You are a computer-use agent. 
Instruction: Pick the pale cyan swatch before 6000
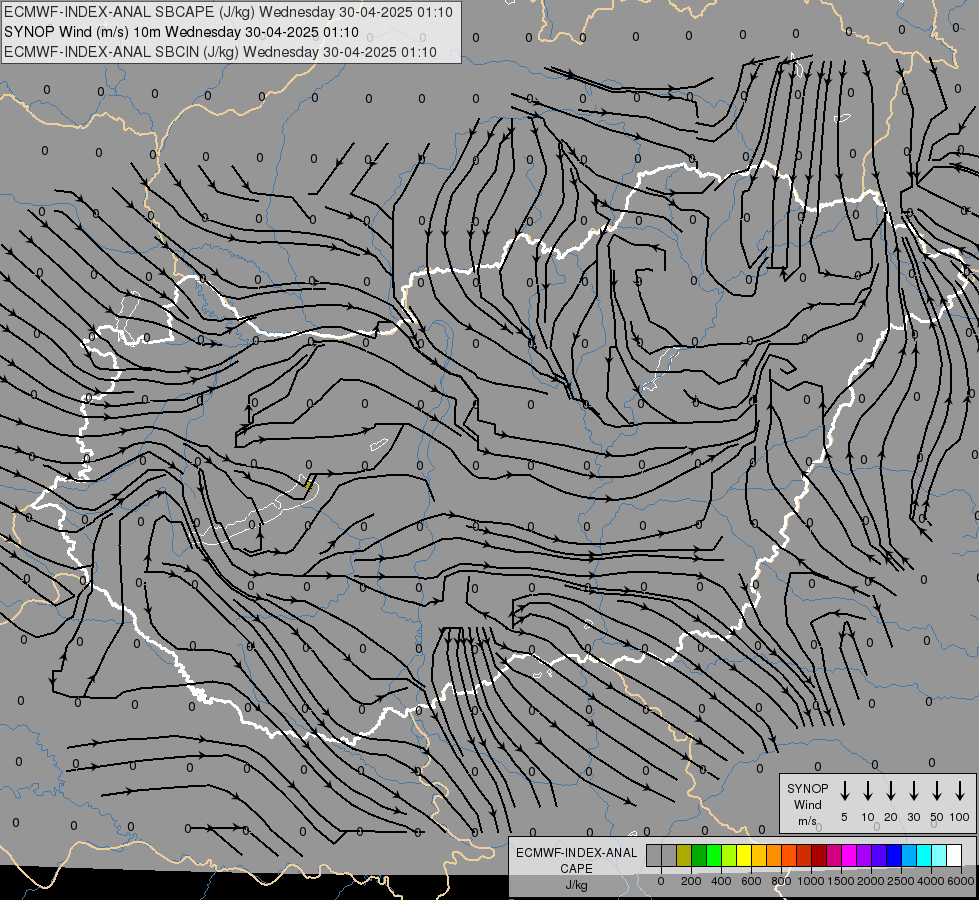(x=940, y=855)
